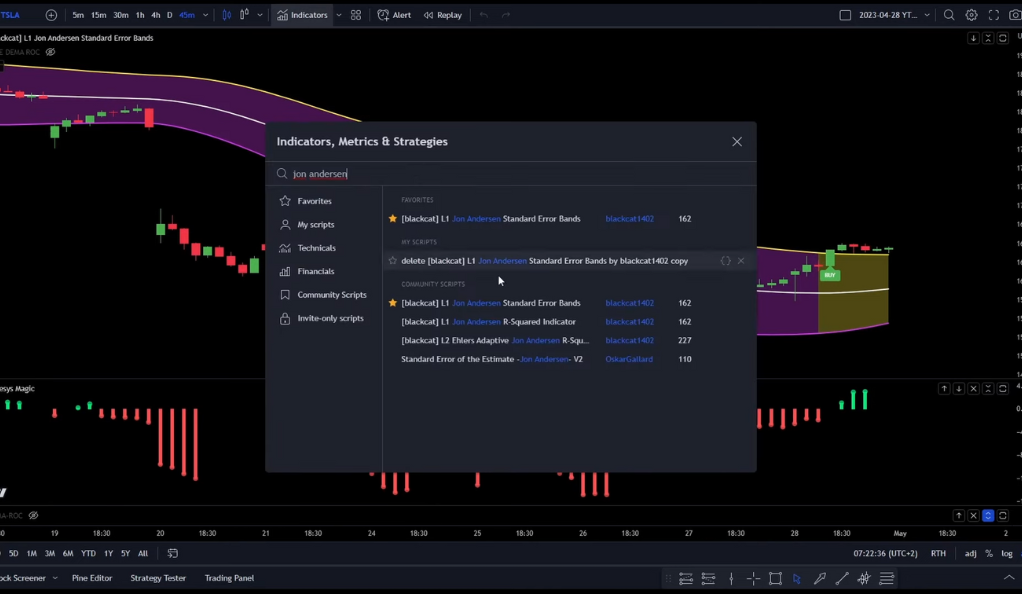1022x594 pixels.
Task: Collapse the main price pane
Action: coord(988,38)
